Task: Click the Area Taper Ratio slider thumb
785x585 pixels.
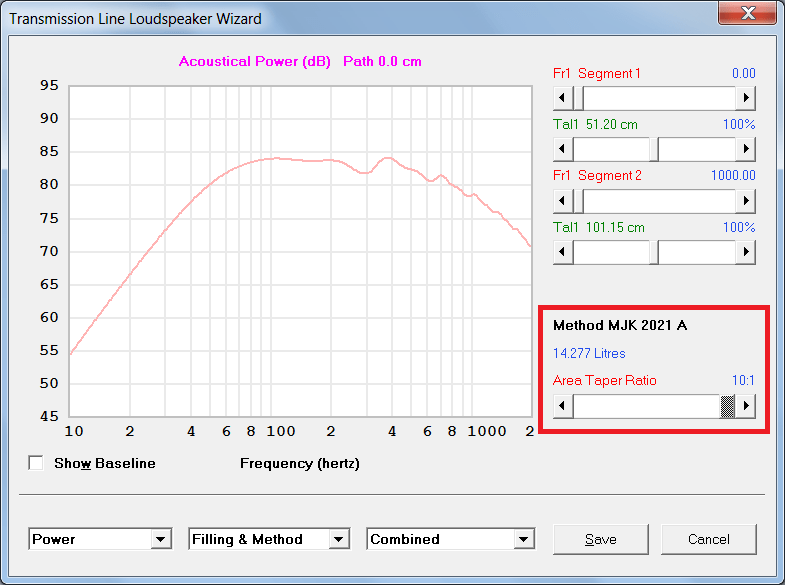Action: coord(727,406)
